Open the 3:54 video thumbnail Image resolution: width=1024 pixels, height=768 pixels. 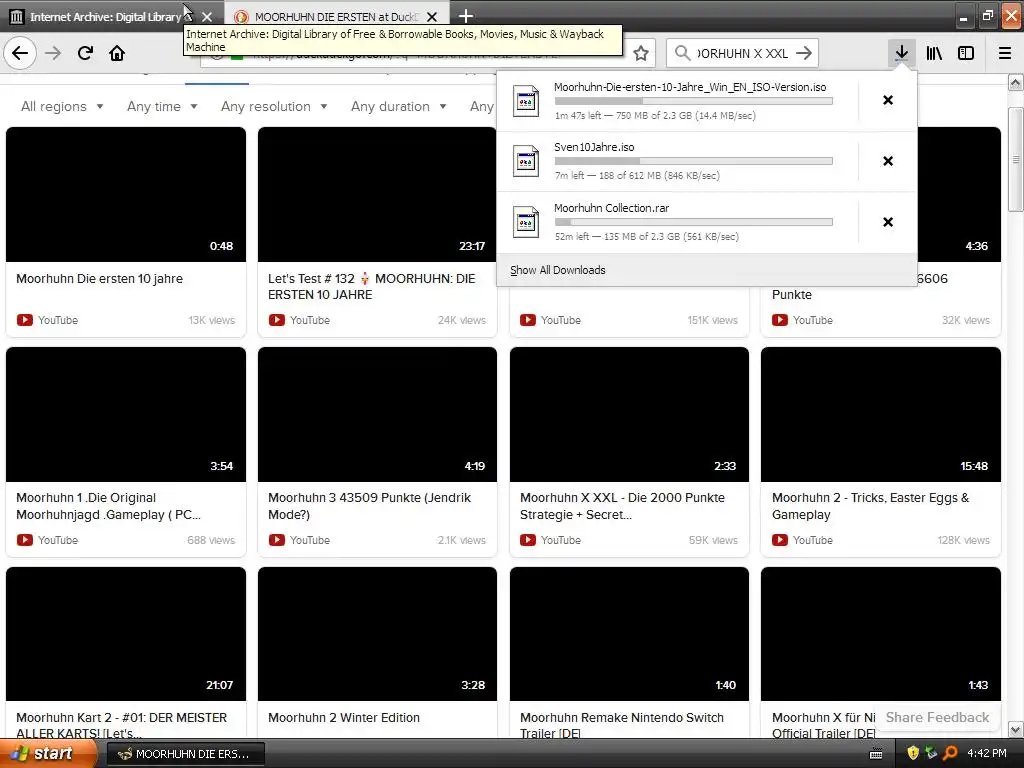click(x=126, y=415)
